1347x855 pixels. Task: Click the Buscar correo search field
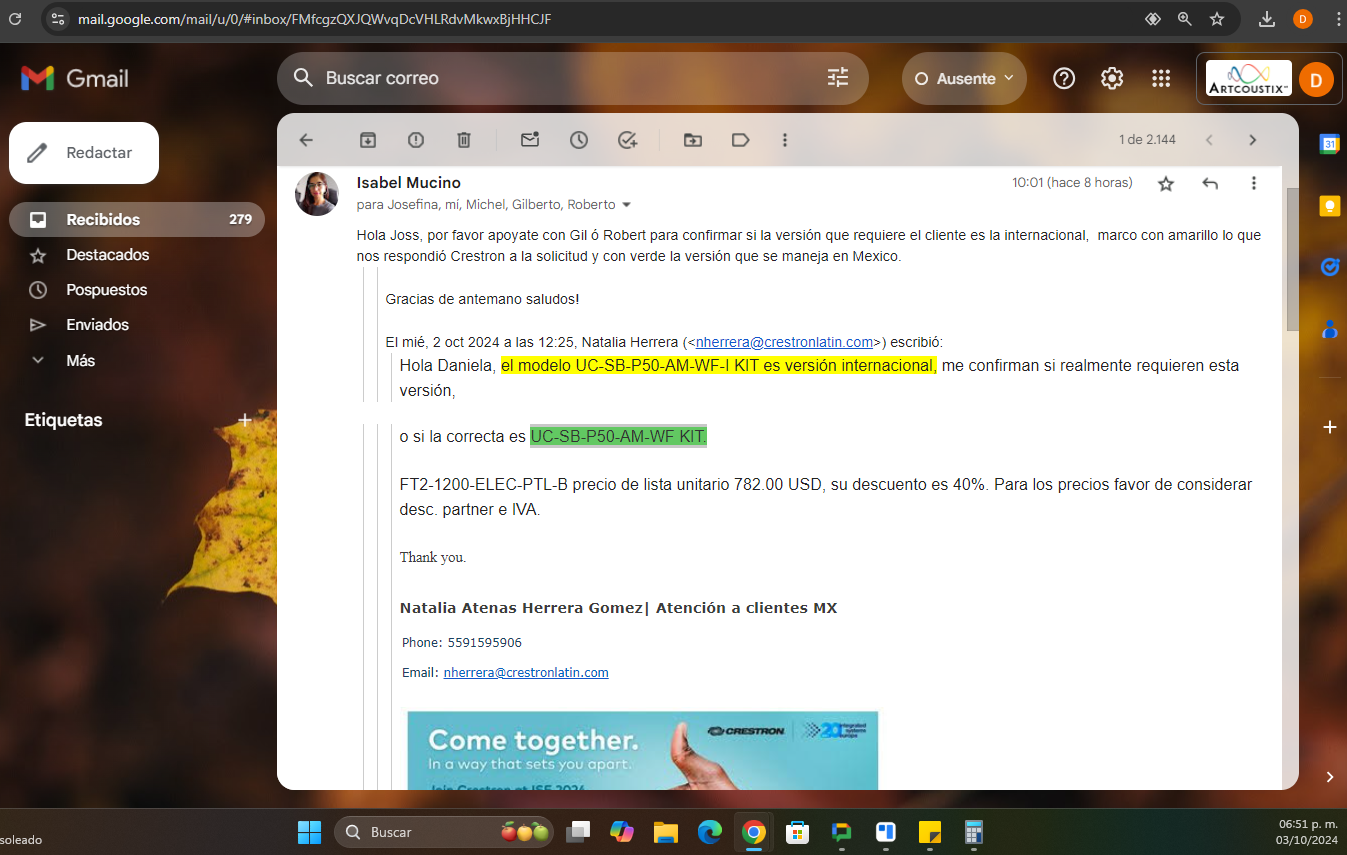point(572,78)
